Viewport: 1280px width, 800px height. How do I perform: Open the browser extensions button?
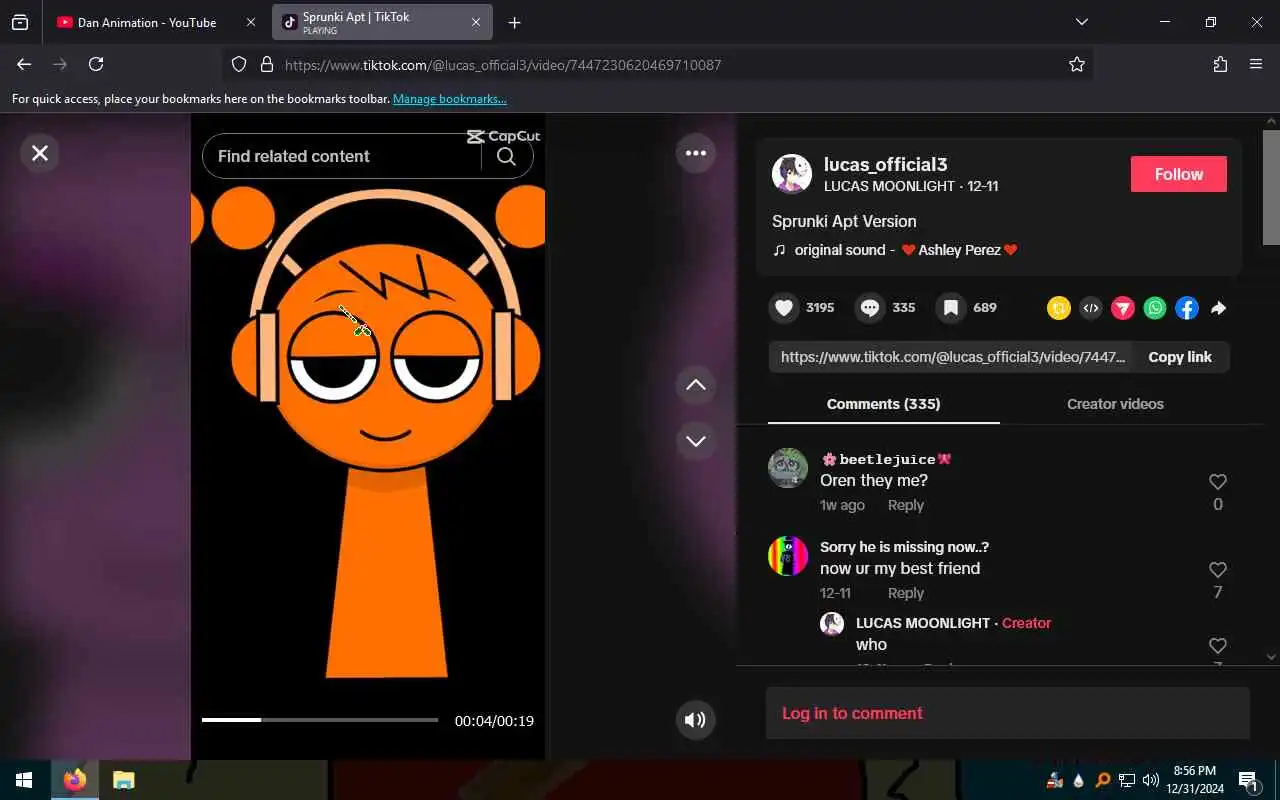1220,64
